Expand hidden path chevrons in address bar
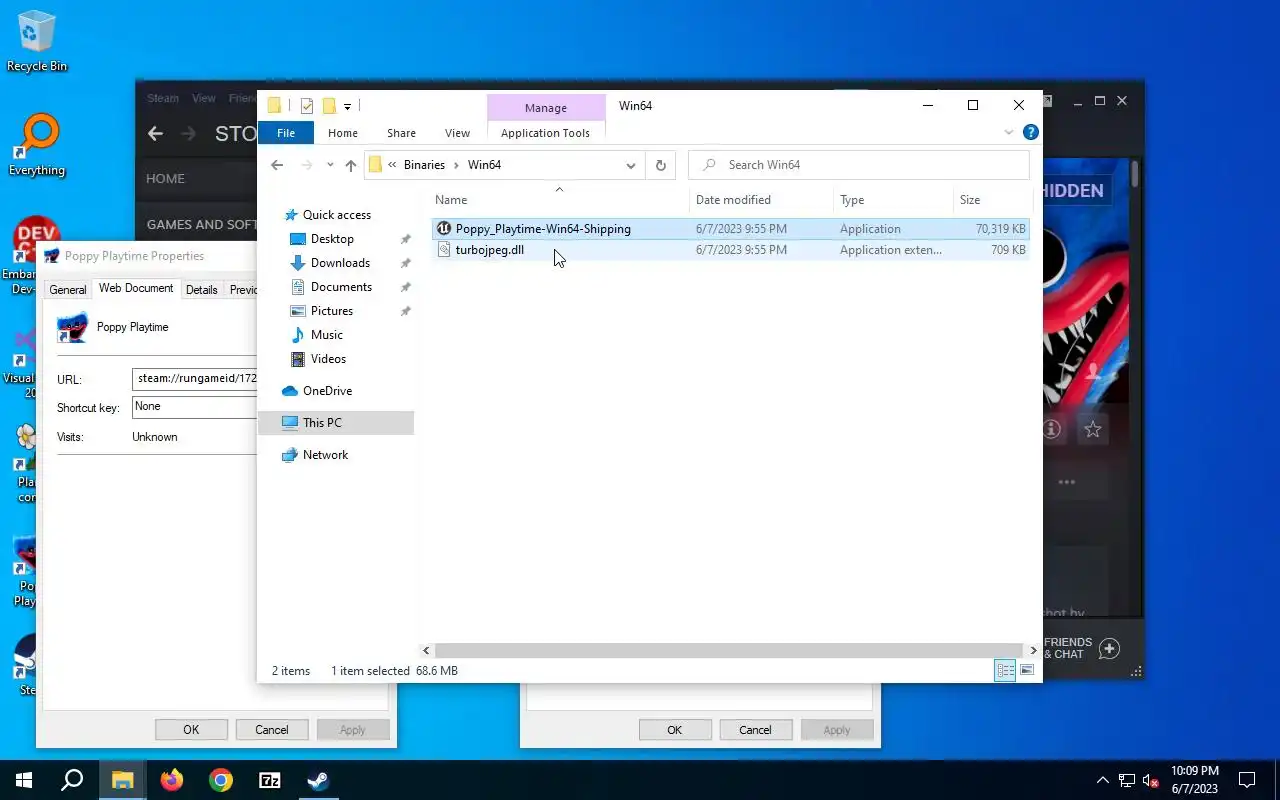Viewport: 1280px width, 800px height. (392, 165)
